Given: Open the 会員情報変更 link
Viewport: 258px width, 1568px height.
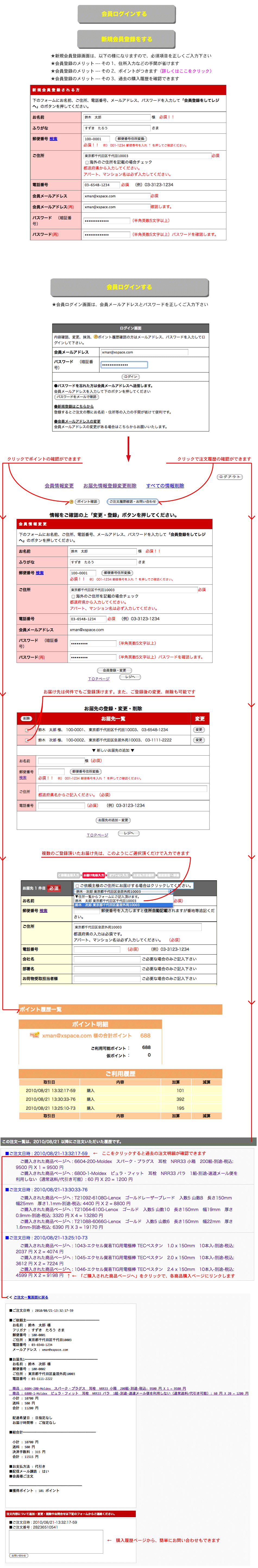Looking at the screenshot, I should click(x=59, y=486).
